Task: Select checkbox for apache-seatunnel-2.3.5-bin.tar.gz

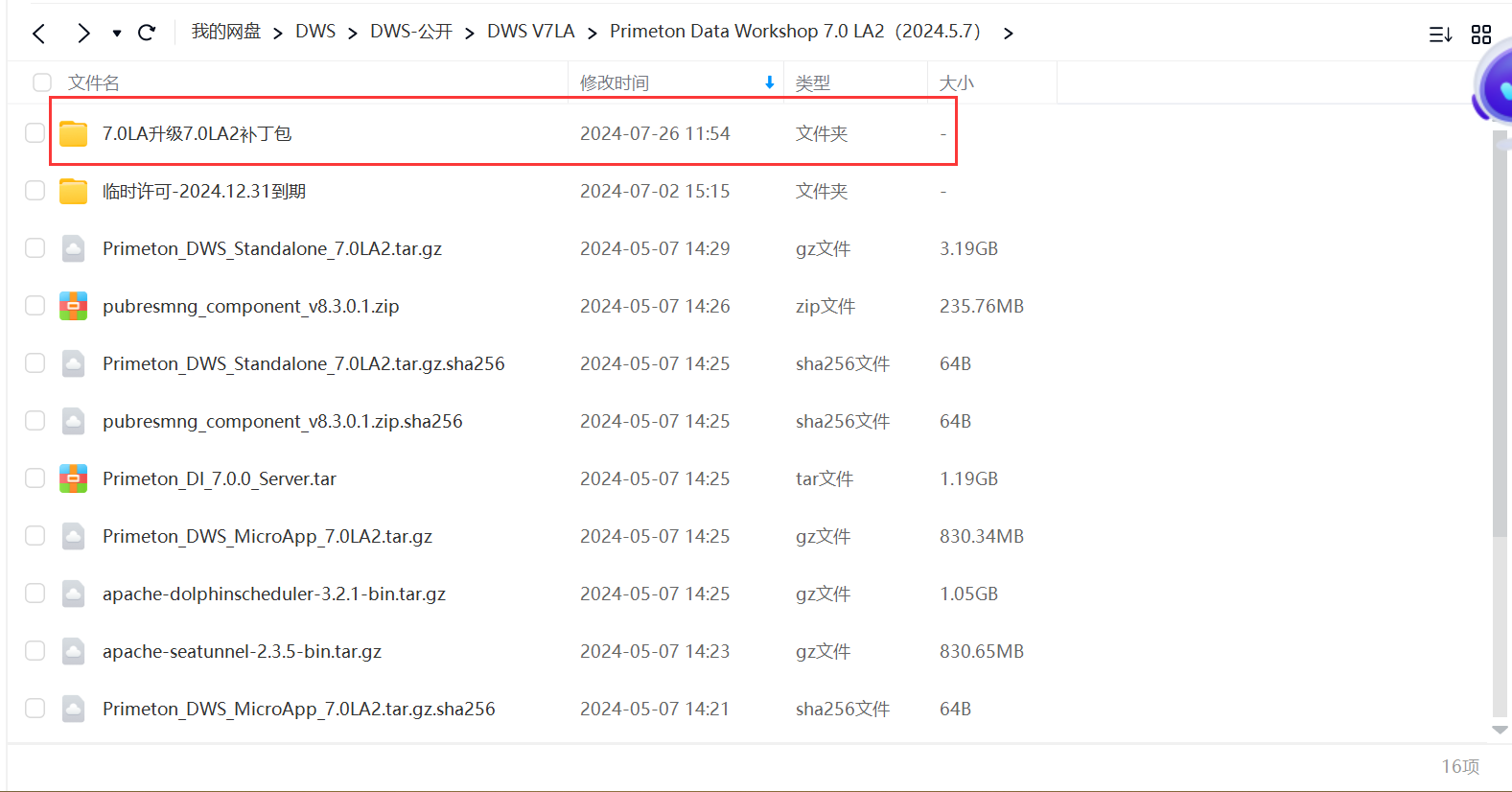Action: pyautogui.click(x=35, y=651)
